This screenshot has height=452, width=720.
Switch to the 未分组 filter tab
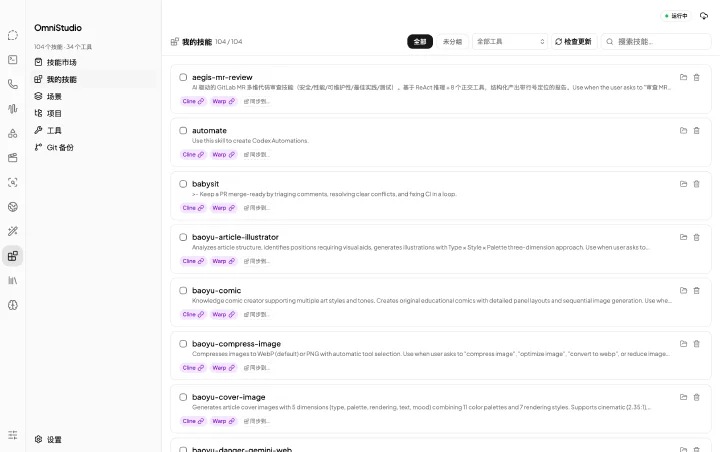pyautogui.click(x=452, y=41)
